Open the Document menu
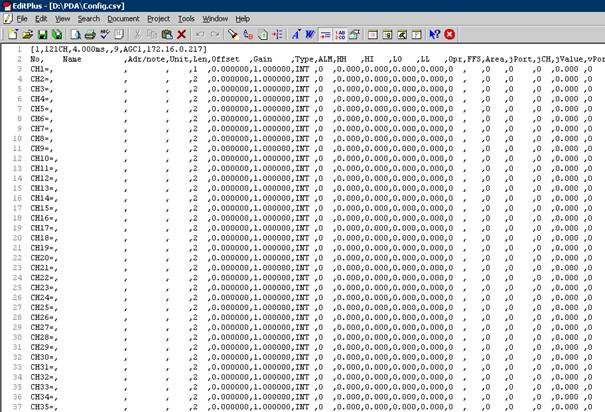 click(x=123, y=19)
